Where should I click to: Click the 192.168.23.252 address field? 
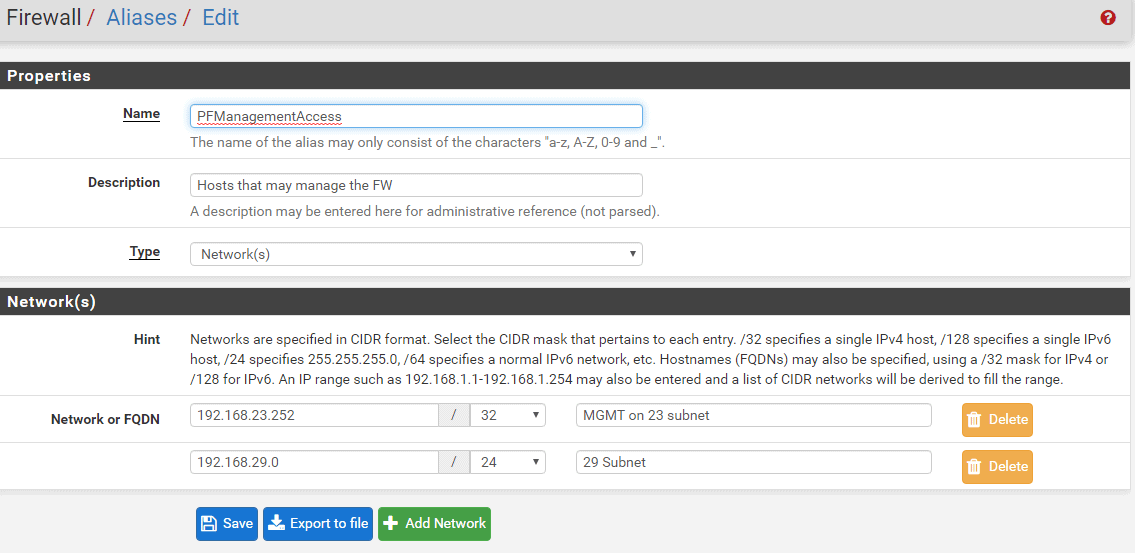314,415
